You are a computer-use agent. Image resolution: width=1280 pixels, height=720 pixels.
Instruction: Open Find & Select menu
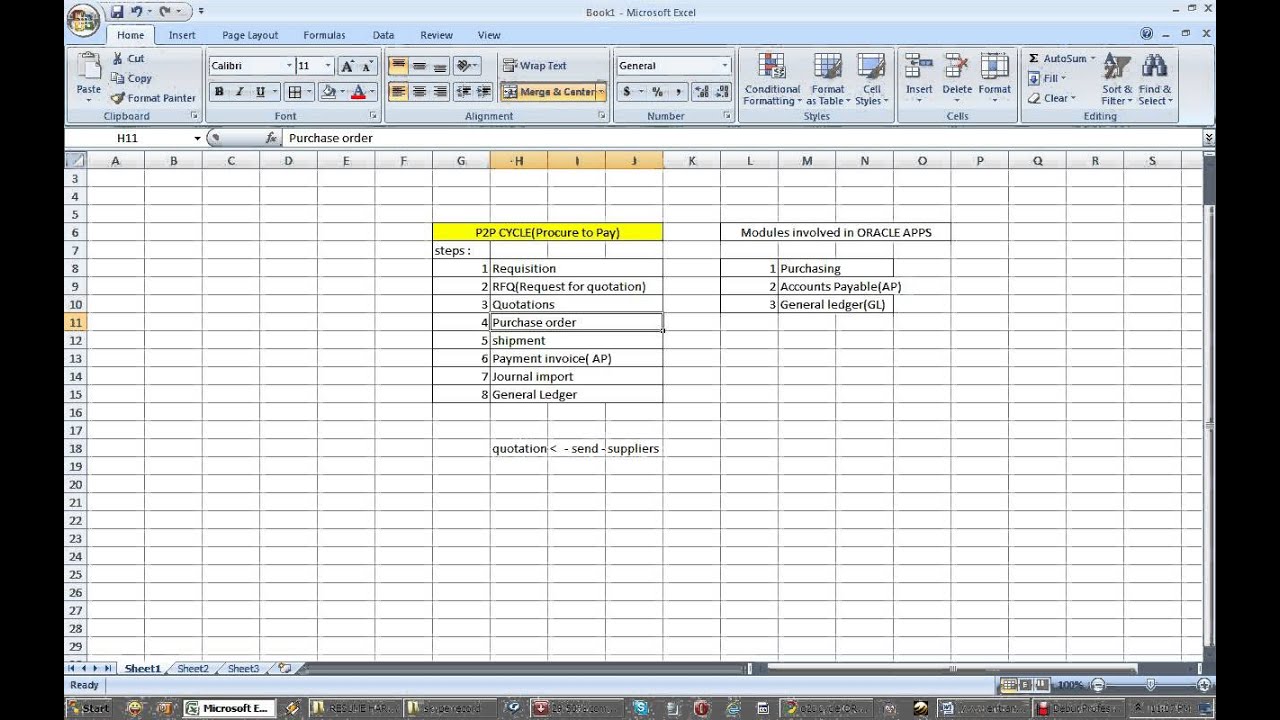point(1154,79)
